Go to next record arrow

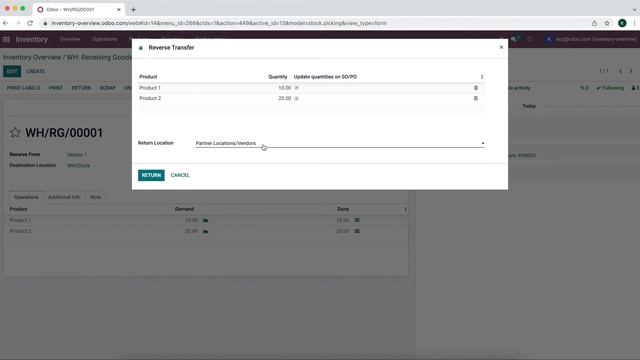pyautogui.click(x=631, y=71)
